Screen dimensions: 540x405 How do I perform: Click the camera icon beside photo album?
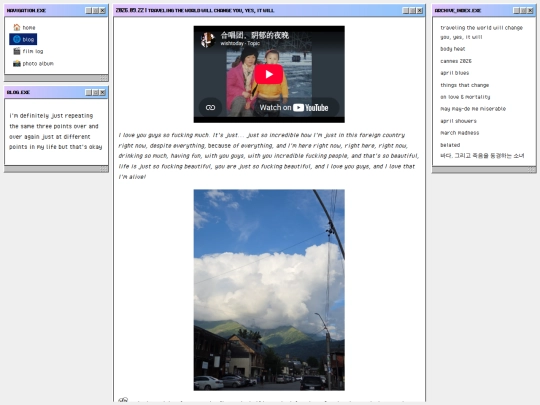click(17, 63)
